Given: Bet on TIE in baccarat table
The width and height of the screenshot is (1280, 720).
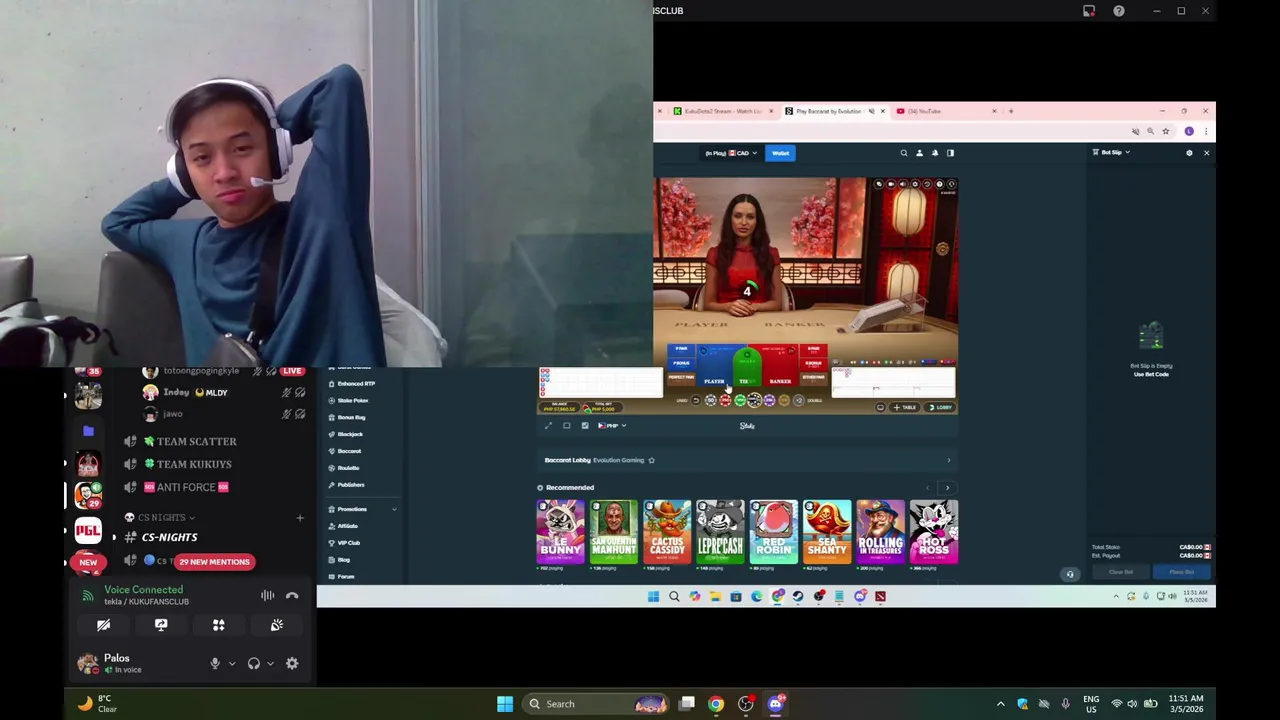Looking at the screenshot, I should coord(746,368).
